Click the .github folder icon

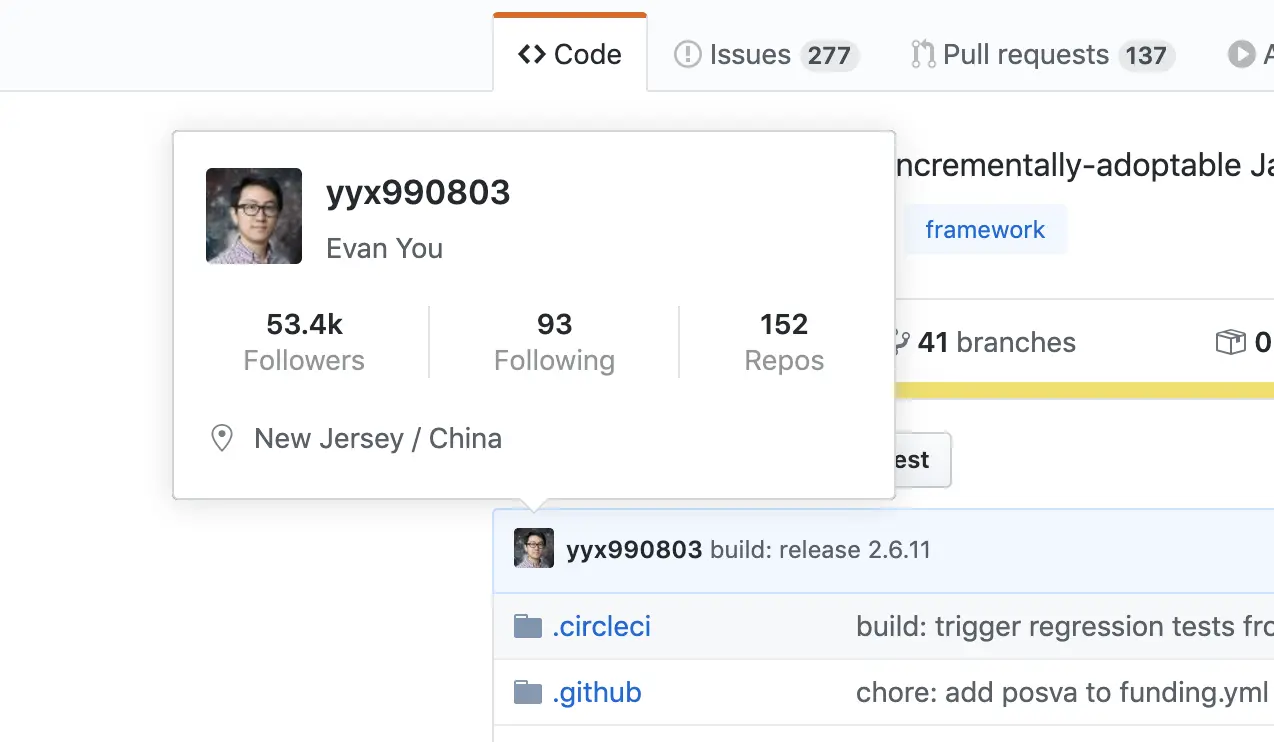tap(528, 692)
